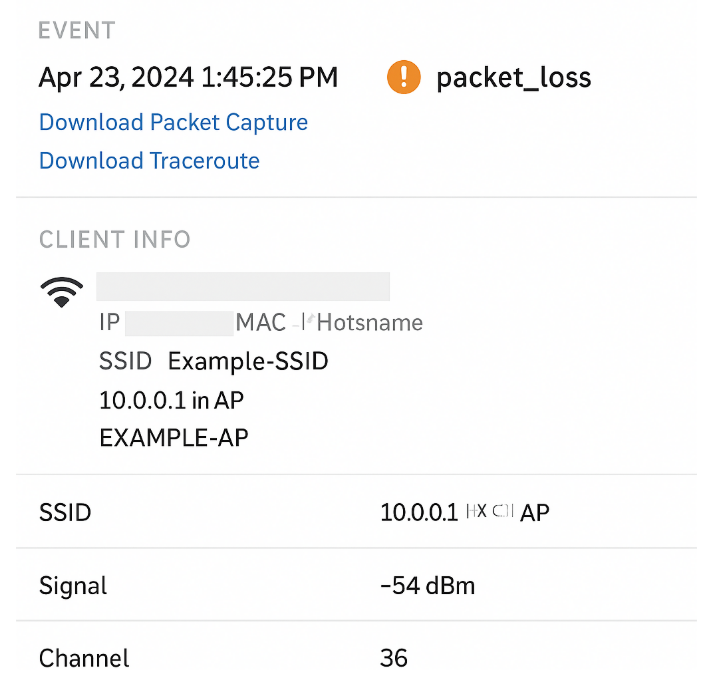This screenshot has height=689, width=721.
Task: Select the redacted client name bar
Action: pyautogui.click(x=243, y=286)
